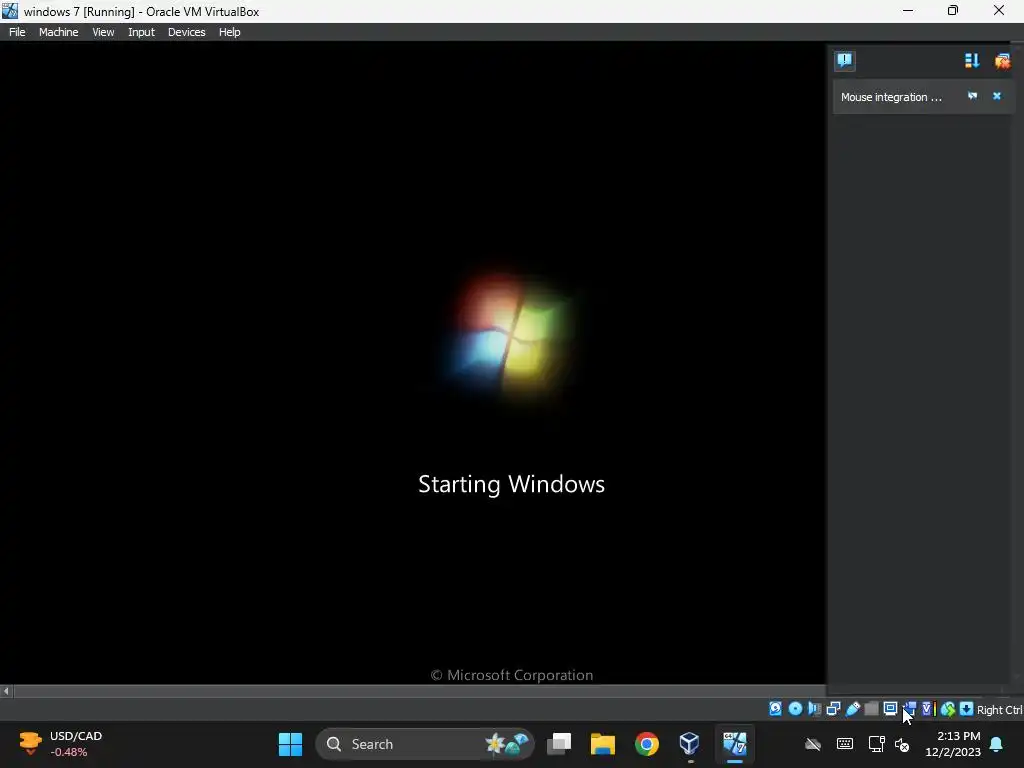
Task: Open the notification bell in the tray
Action: tap(997, 744)
